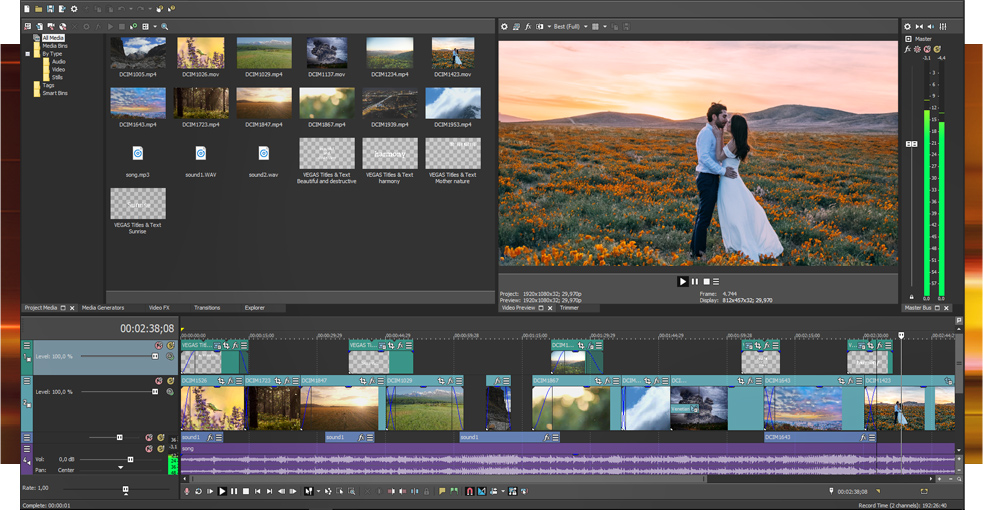This screenshot has height=510, width=983.
Task: Toggle loop playback in the timeline transport
Action: coord(198,491)
